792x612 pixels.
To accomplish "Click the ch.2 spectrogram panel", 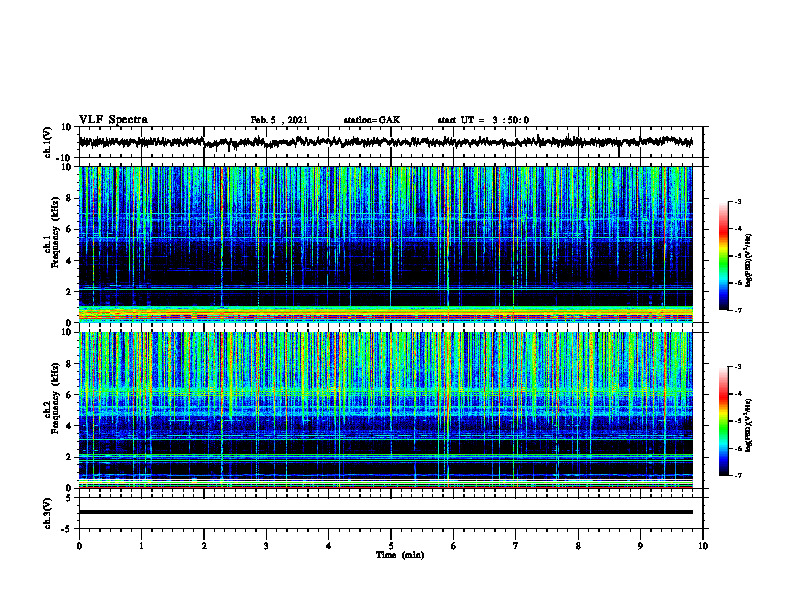I will (385, 410).
